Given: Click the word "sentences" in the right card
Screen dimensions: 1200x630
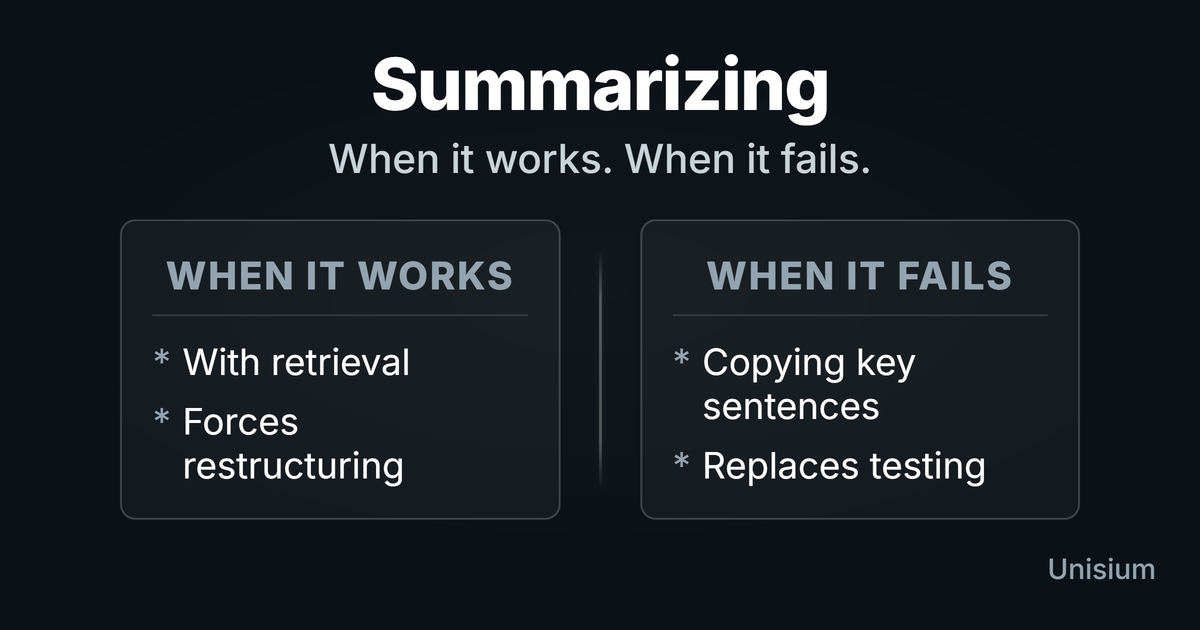Looking at the screenshot, I should tap(790, 406).
